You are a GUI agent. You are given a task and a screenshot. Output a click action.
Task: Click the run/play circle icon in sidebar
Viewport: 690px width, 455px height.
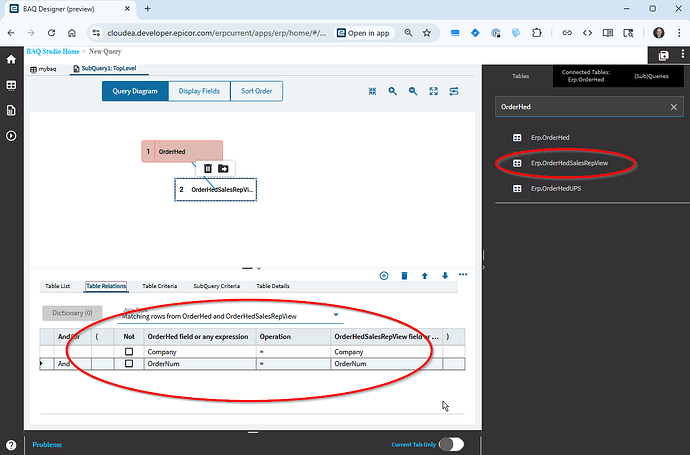pyautogui.click(x=11, y=136)
